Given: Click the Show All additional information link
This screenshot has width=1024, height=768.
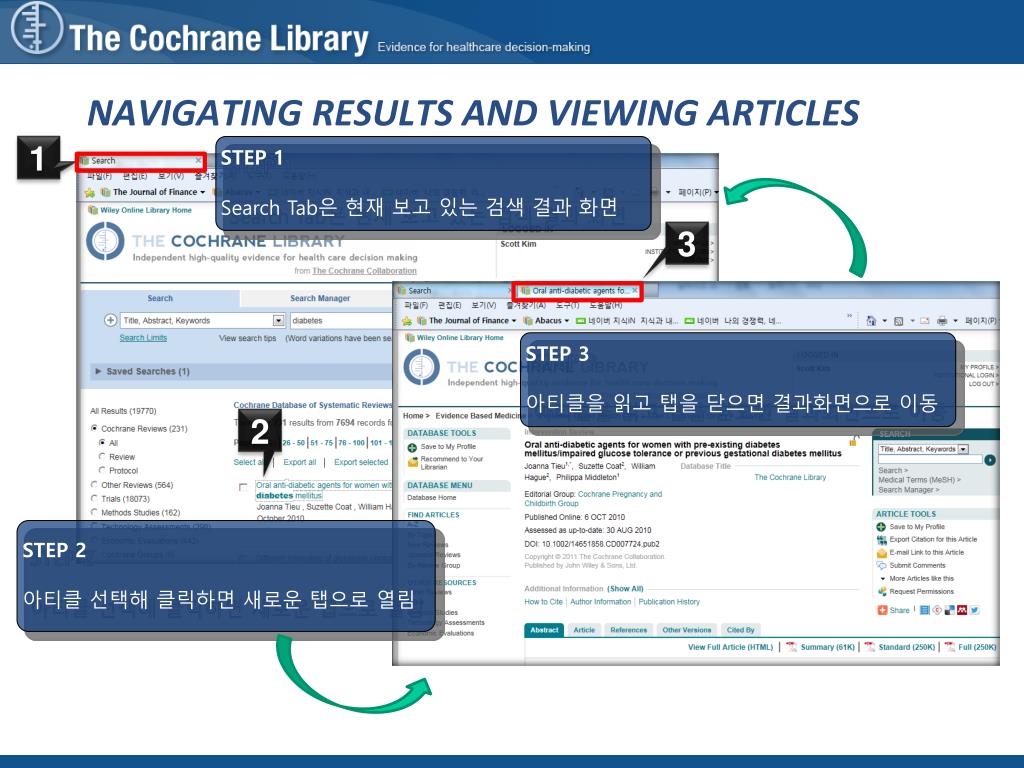Looking at the screenshot, I should (x=625, y=588).
